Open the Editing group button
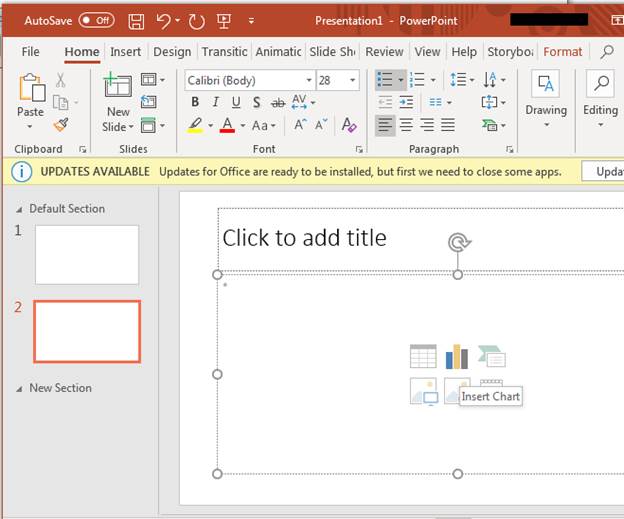Viewport: 624px width, 519px height. 601,100
